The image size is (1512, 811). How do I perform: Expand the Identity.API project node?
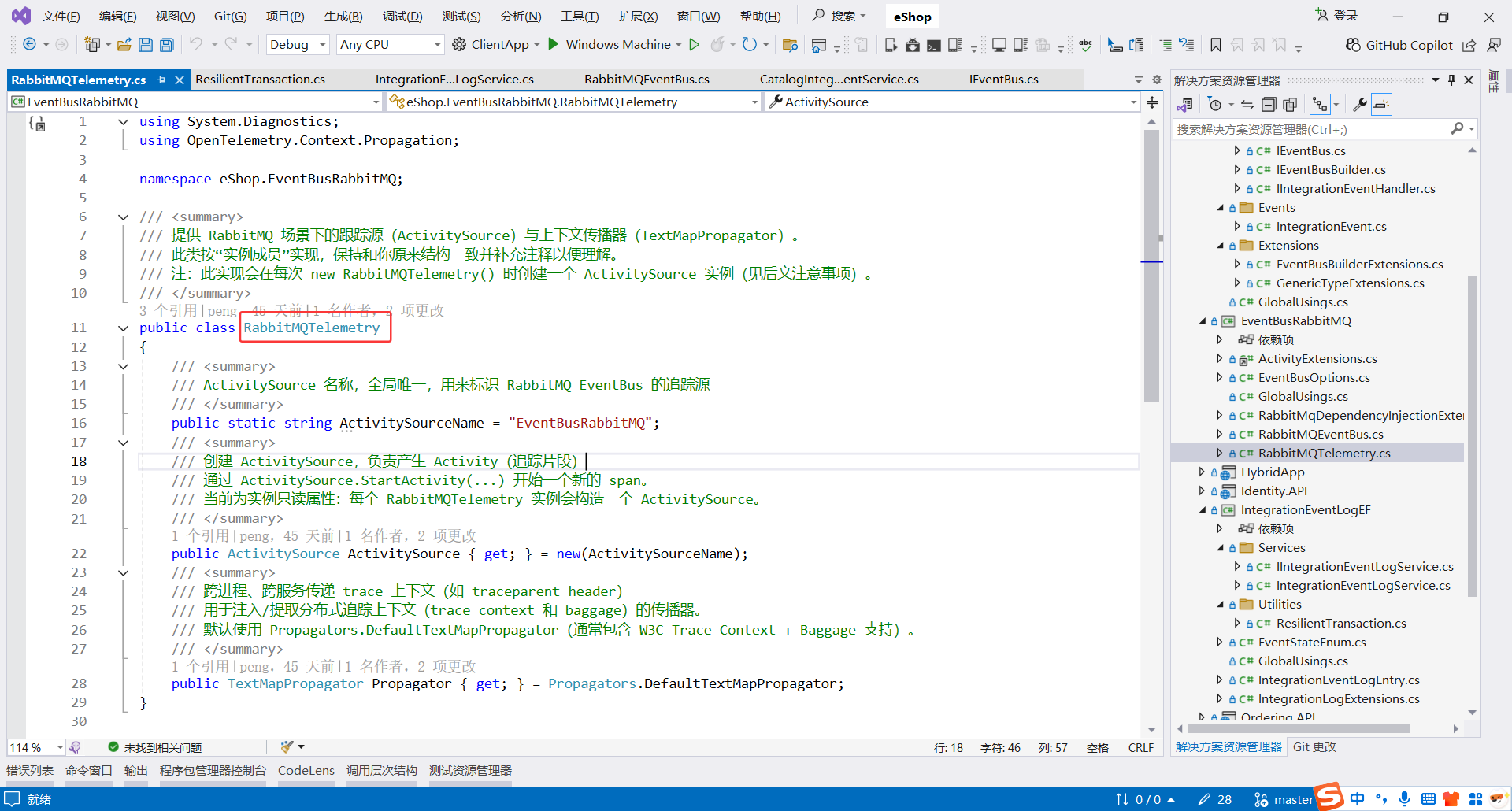point(1202,491)
